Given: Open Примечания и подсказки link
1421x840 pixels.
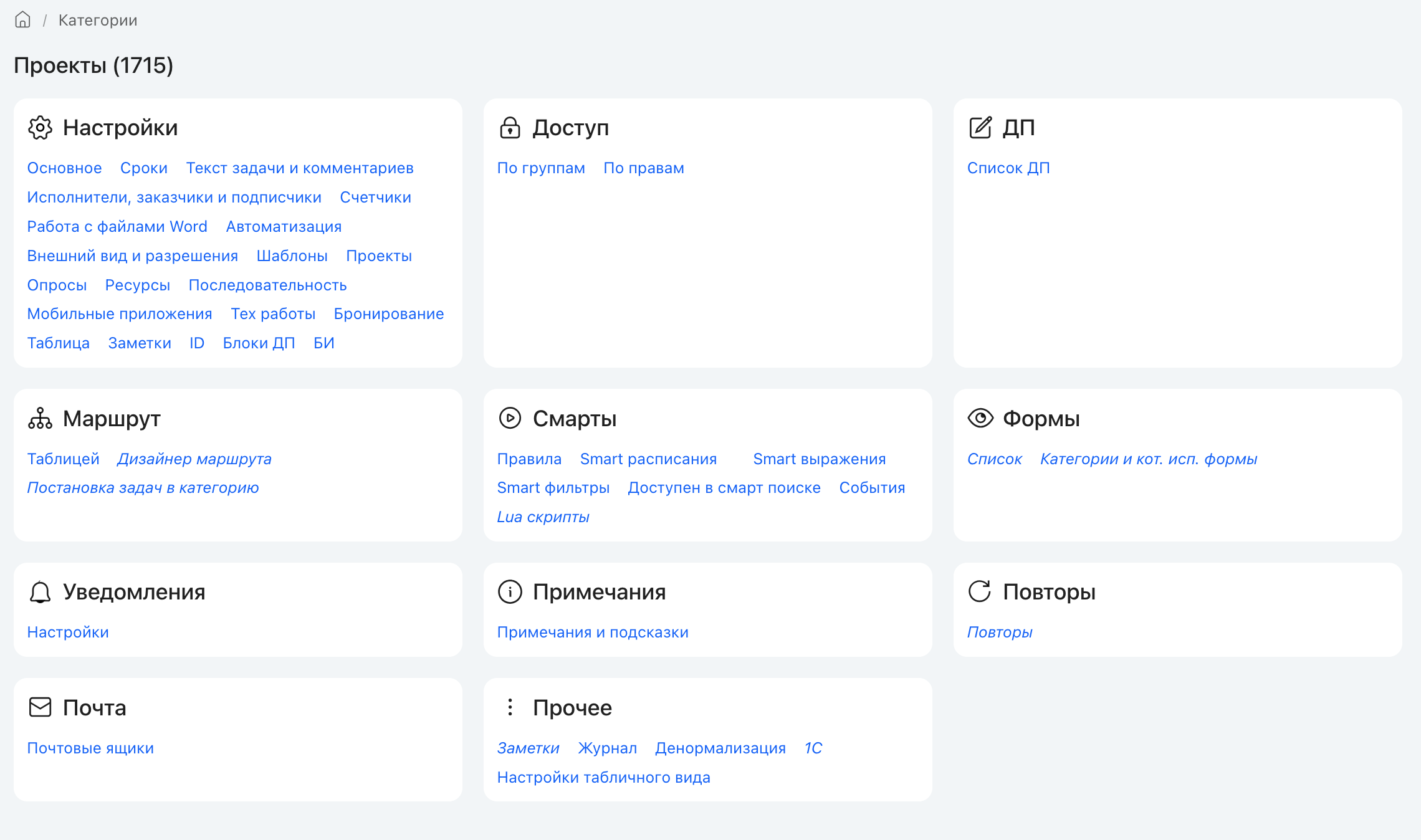Looking at the screenshot, I should tap(593, 632).
